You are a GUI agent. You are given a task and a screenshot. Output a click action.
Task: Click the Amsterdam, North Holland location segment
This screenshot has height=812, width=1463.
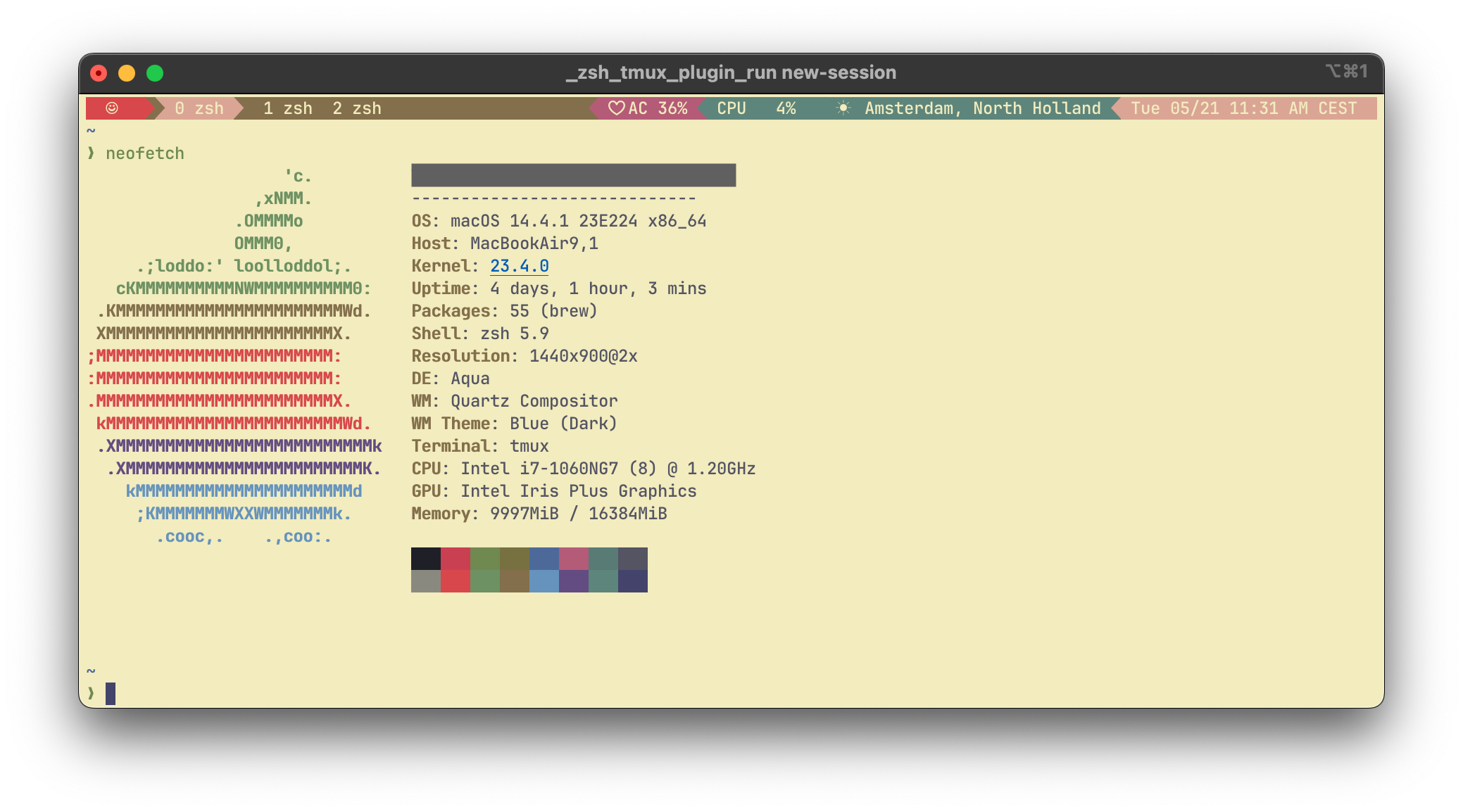coord(982,108)
